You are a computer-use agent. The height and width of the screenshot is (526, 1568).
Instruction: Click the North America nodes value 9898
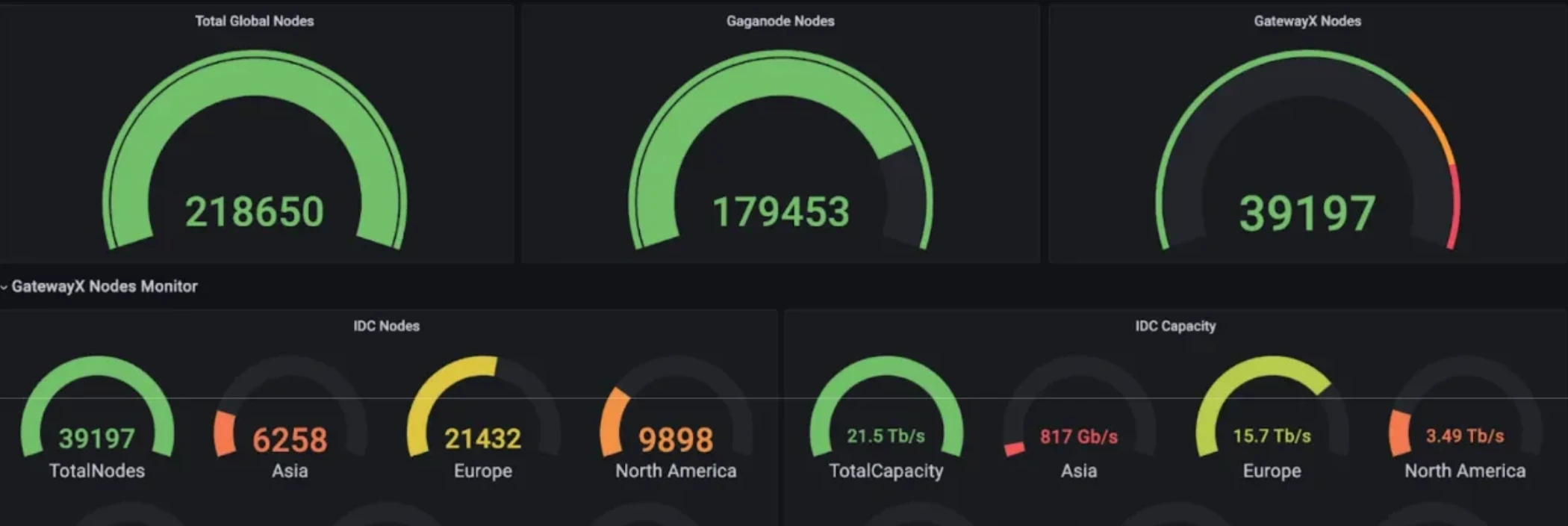pos(676,439)
